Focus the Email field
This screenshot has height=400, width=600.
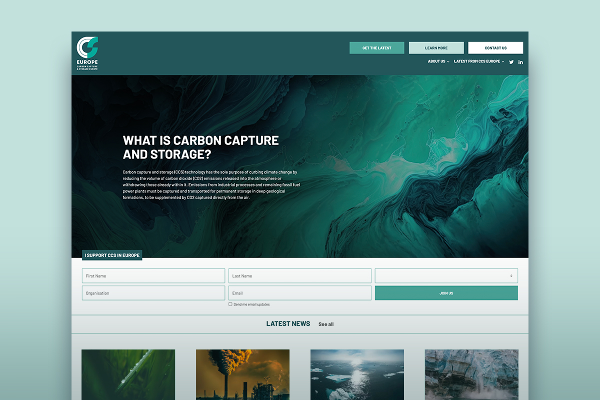click(x=300, y=293)
